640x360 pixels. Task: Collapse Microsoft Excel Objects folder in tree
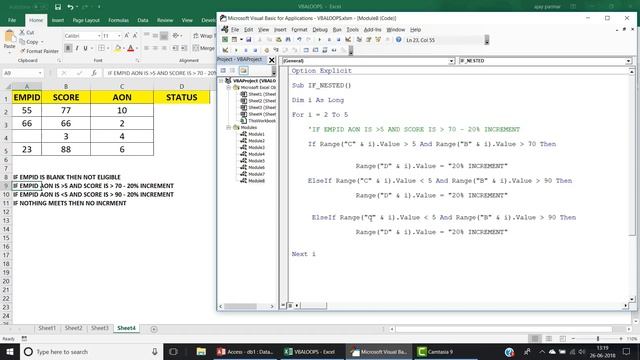(x=229, y=87)
